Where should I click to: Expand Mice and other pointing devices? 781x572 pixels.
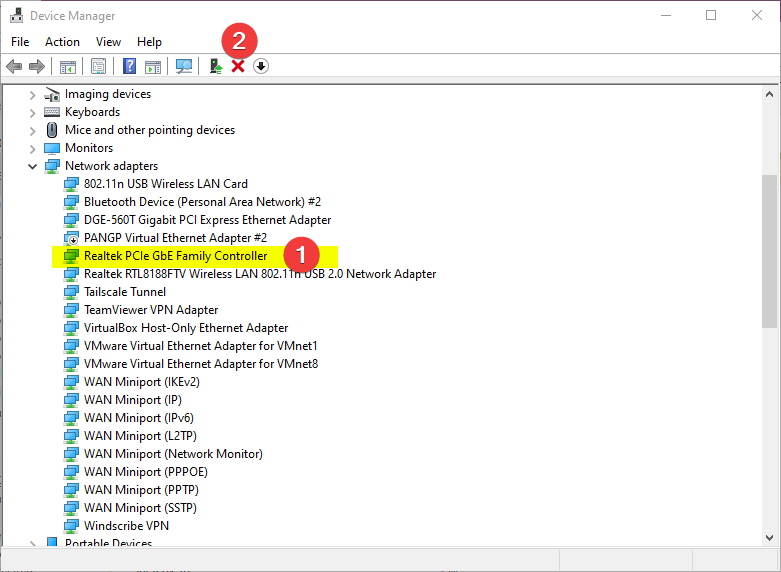point(32,131)
